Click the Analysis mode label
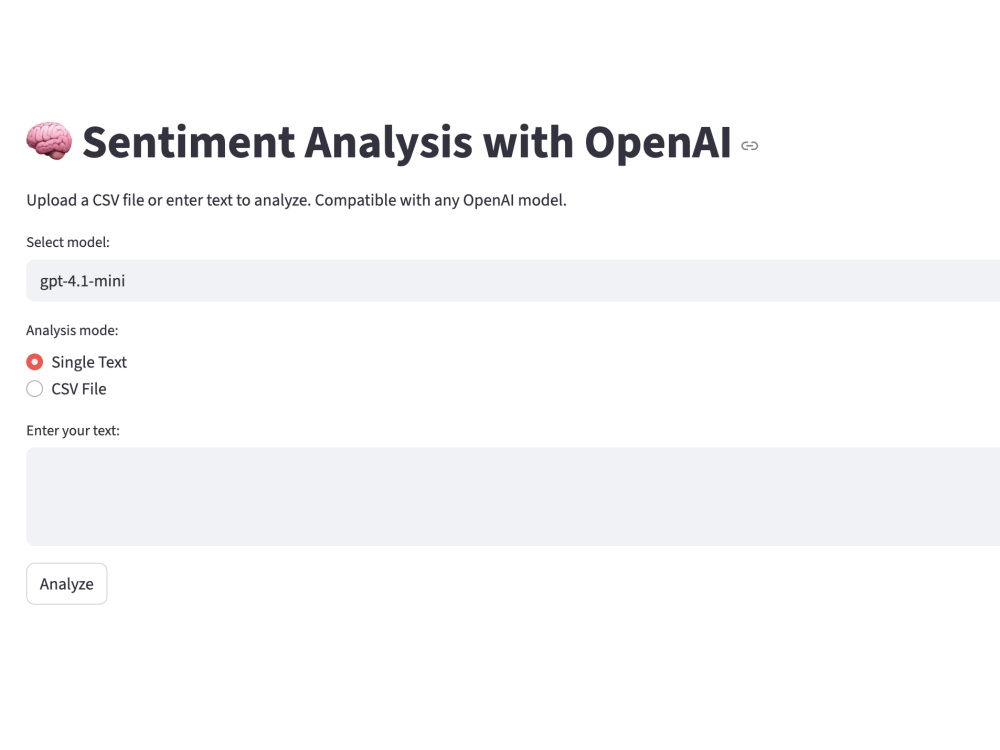Screen dimensions: 1000x750 pyautogui.click(x=72, y=330)
